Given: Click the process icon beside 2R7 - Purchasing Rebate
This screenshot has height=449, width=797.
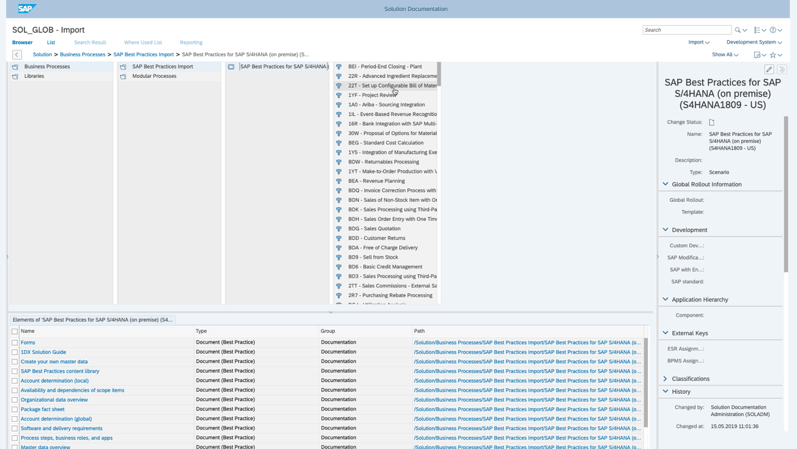Looking at the screenshot, I should click(339, 295).
